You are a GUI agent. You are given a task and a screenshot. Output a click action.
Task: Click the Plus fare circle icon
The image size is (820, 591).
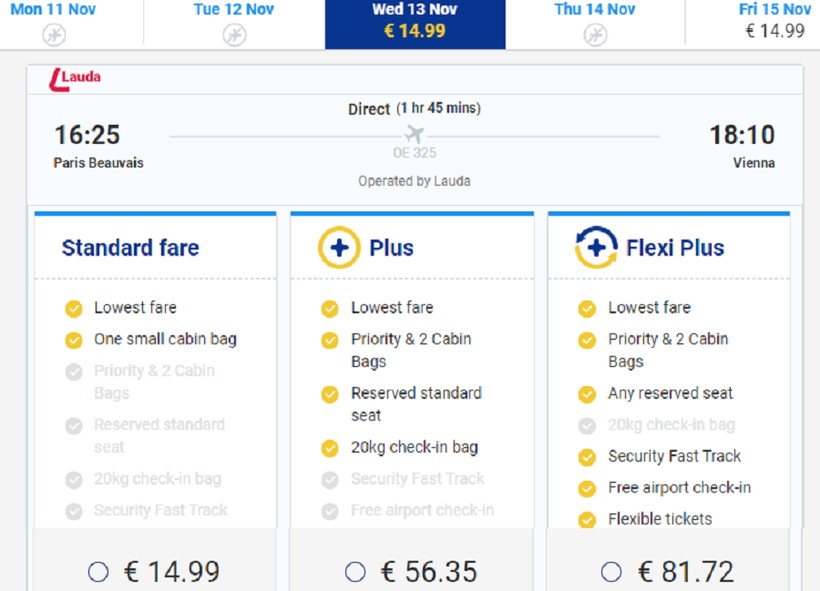click(x=339, y=248)
